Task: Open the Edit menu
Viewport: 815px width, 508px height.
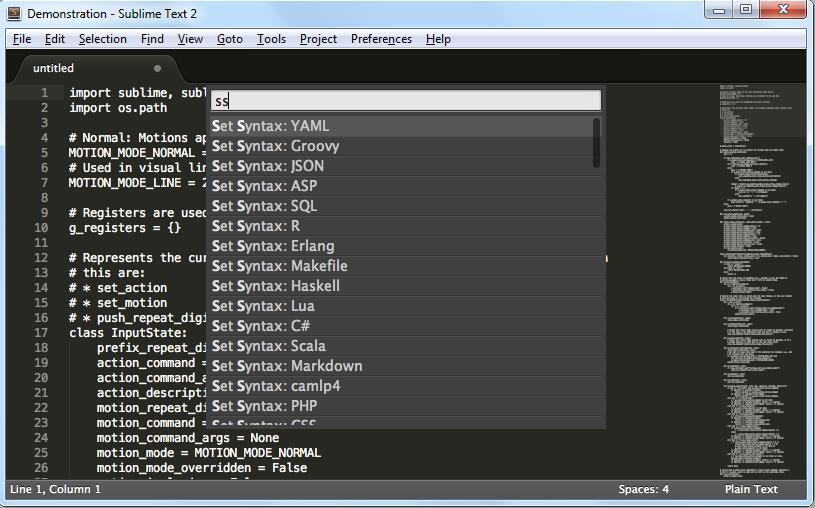Action: [x=55, y=39]
